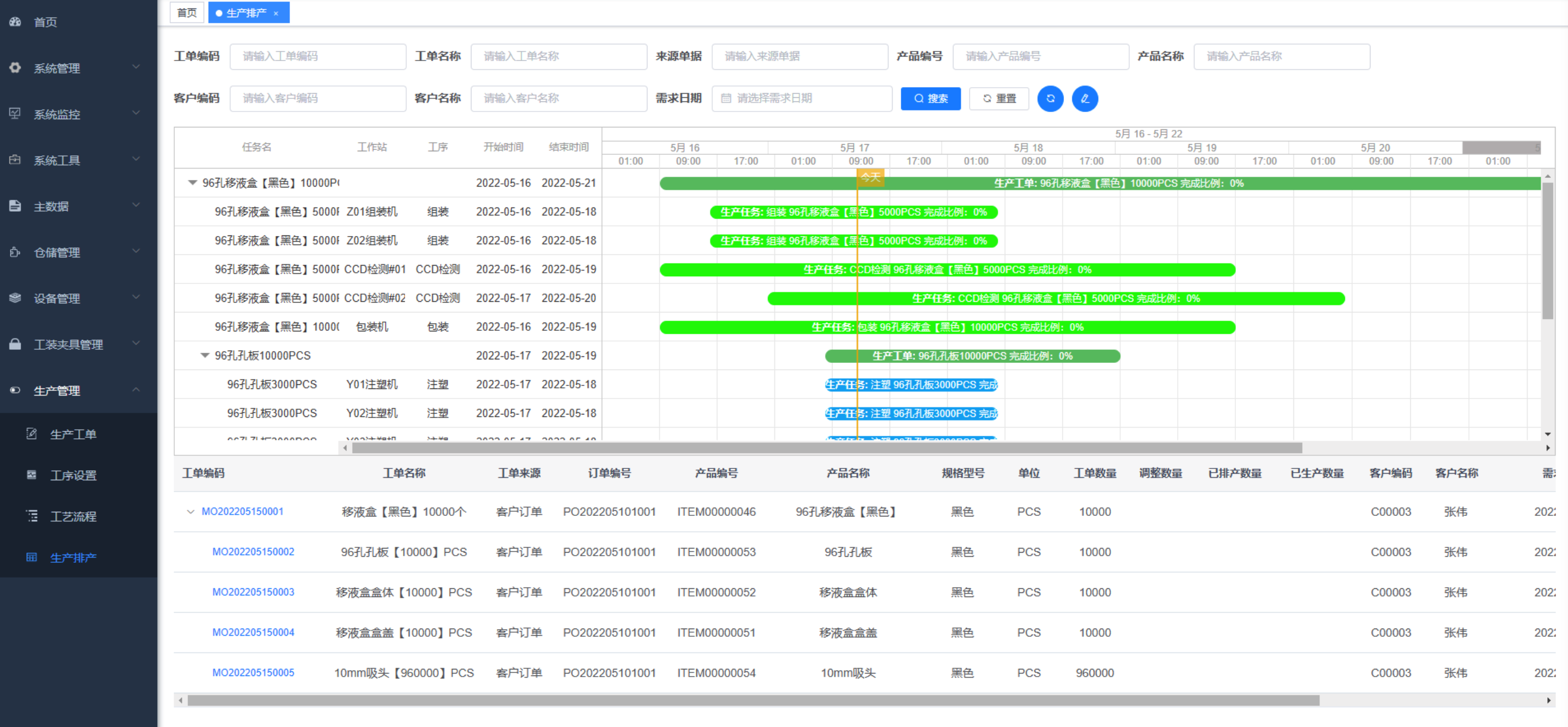The height and width of the screenshot is (727, 1568).
Task: Open 工装夹具管理 in the sidebar
Action: coord(78,345)
